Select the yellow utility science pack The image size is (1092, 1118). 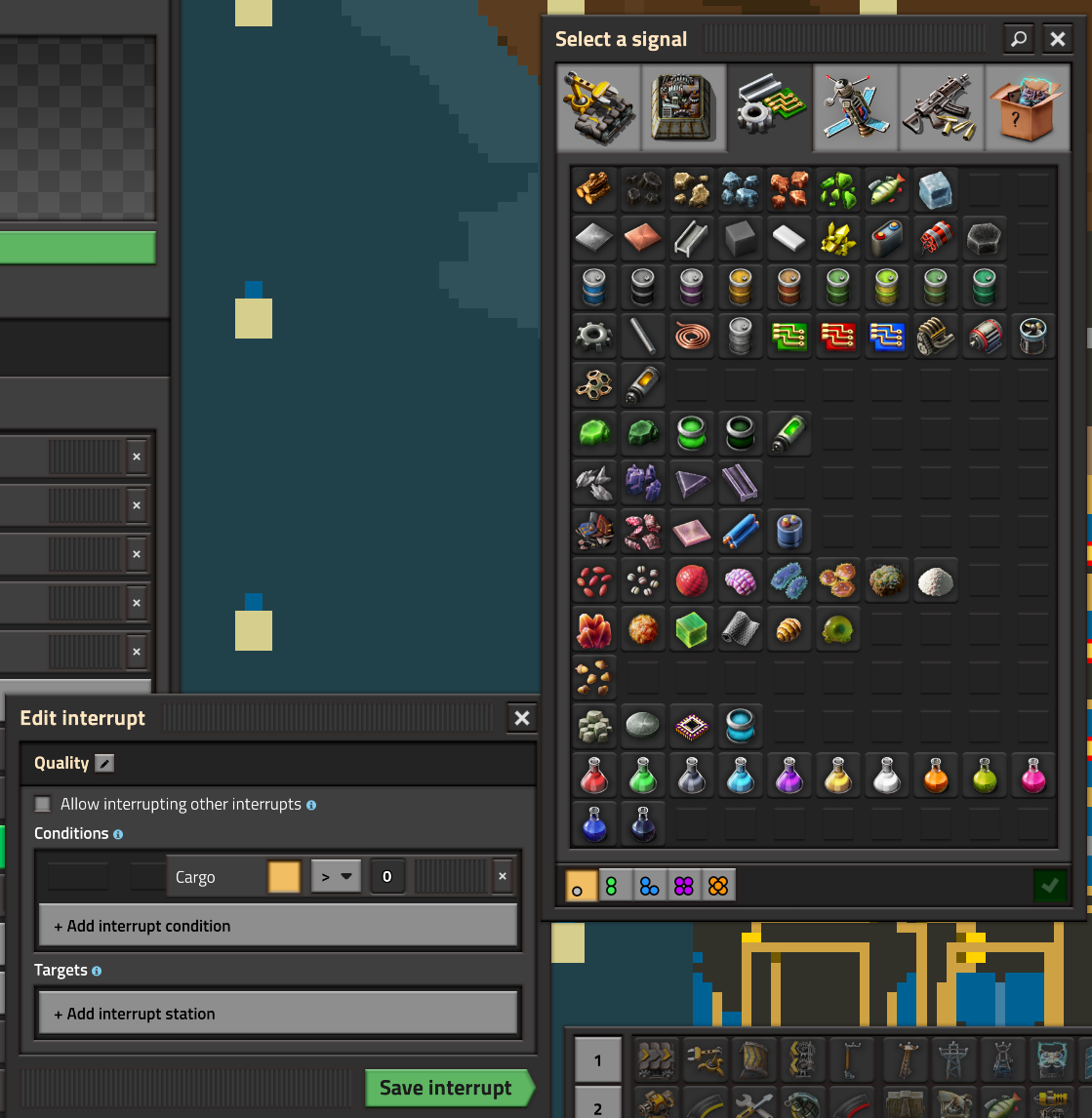click(x=838, y=775)
